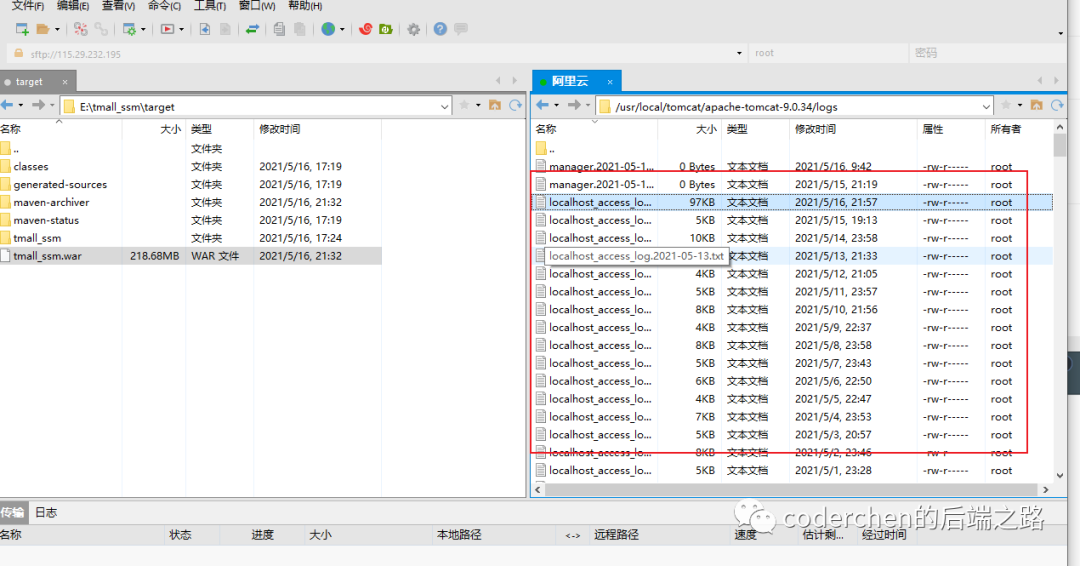Switch to the 日志 bottom tab

[45, 512]
